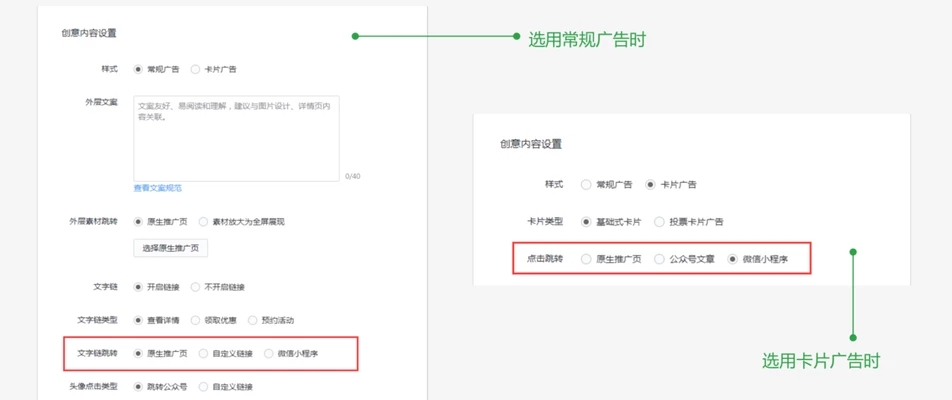952x400 pixels.
Task: Enable 开启链接 for 文字链
Action: coord(138,287)
